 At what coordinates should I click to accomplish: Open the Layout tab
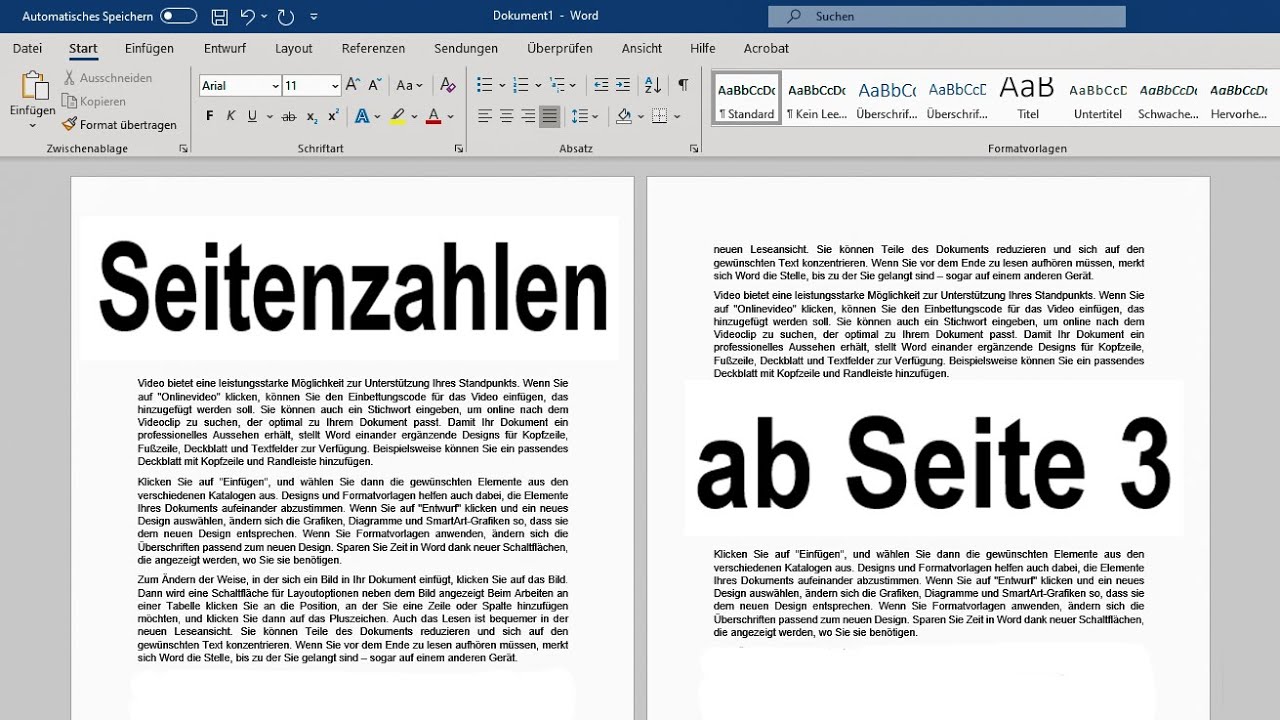[x=294, y=48]
